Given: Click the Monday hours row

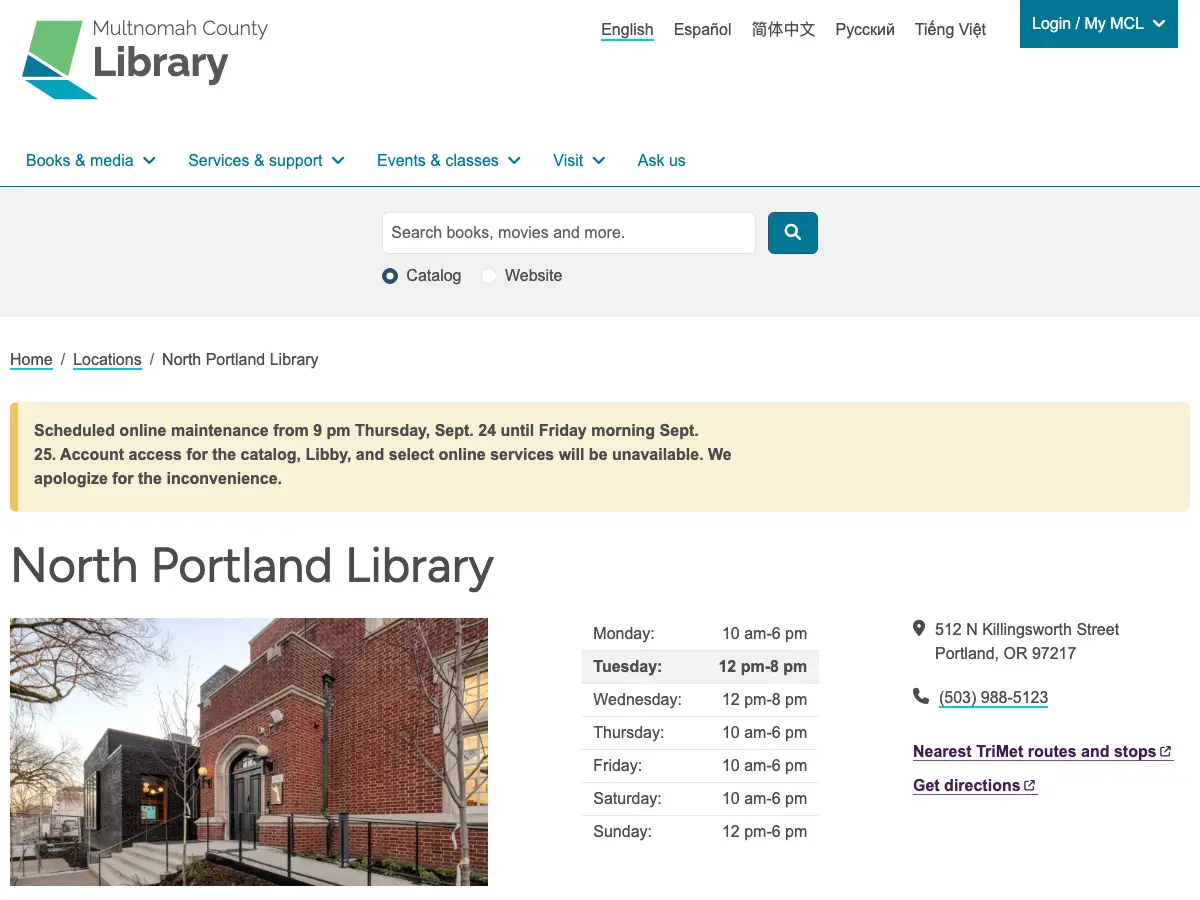Looking at the screenshot, I should (700, 633).
